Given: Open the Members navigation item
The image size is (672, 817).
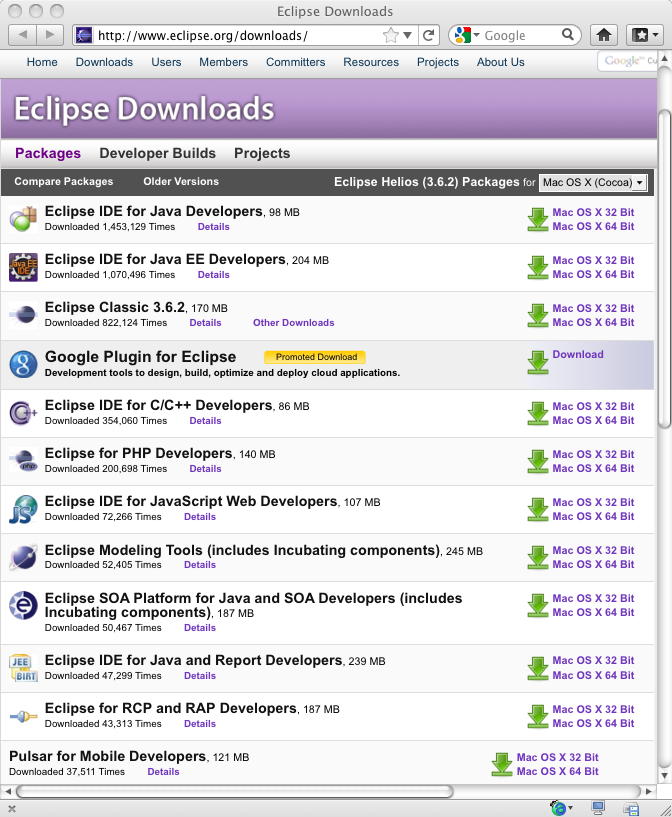Looking at the screenshot, I should click(x=223, y=62).
